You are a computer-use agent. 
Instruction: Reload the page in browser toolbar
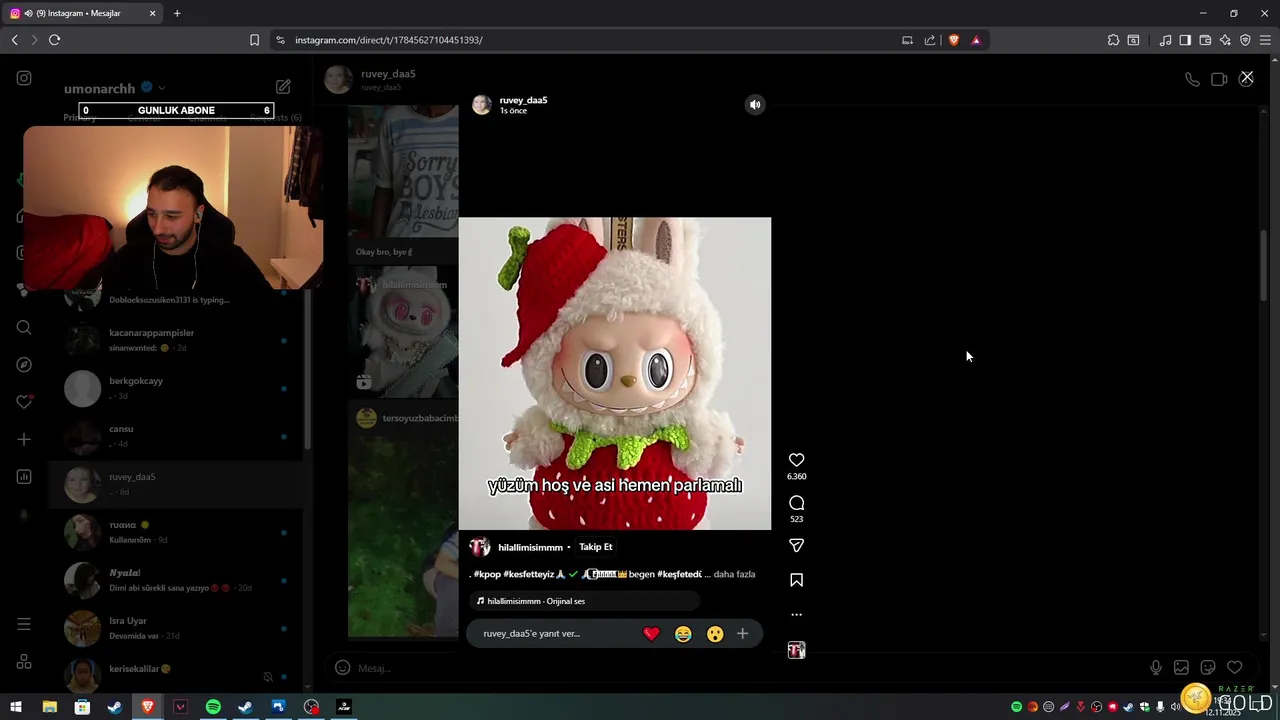(54, 40)
